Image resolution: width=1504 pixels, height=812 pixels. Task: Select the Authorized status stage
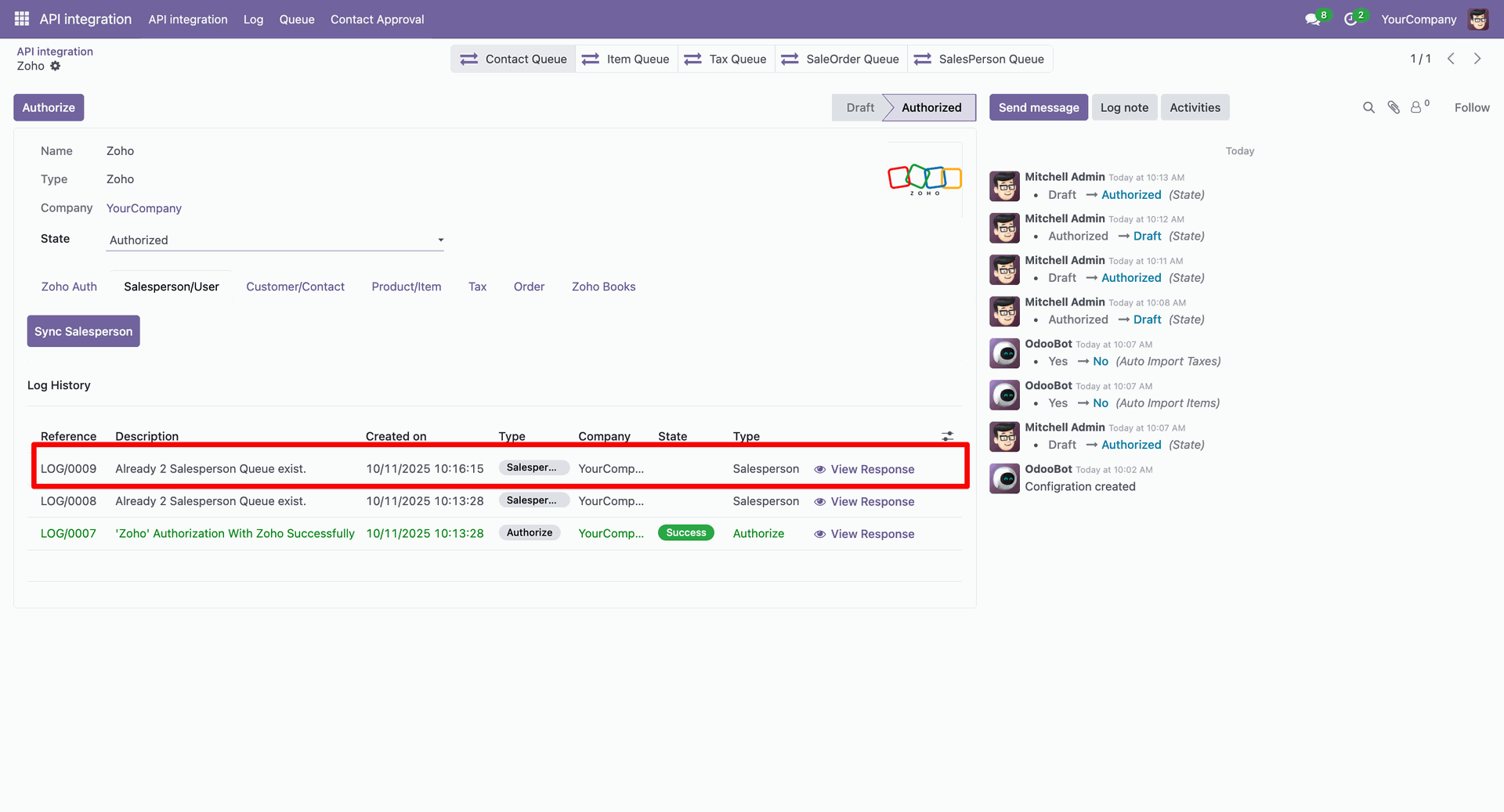[x=931, y=107]
